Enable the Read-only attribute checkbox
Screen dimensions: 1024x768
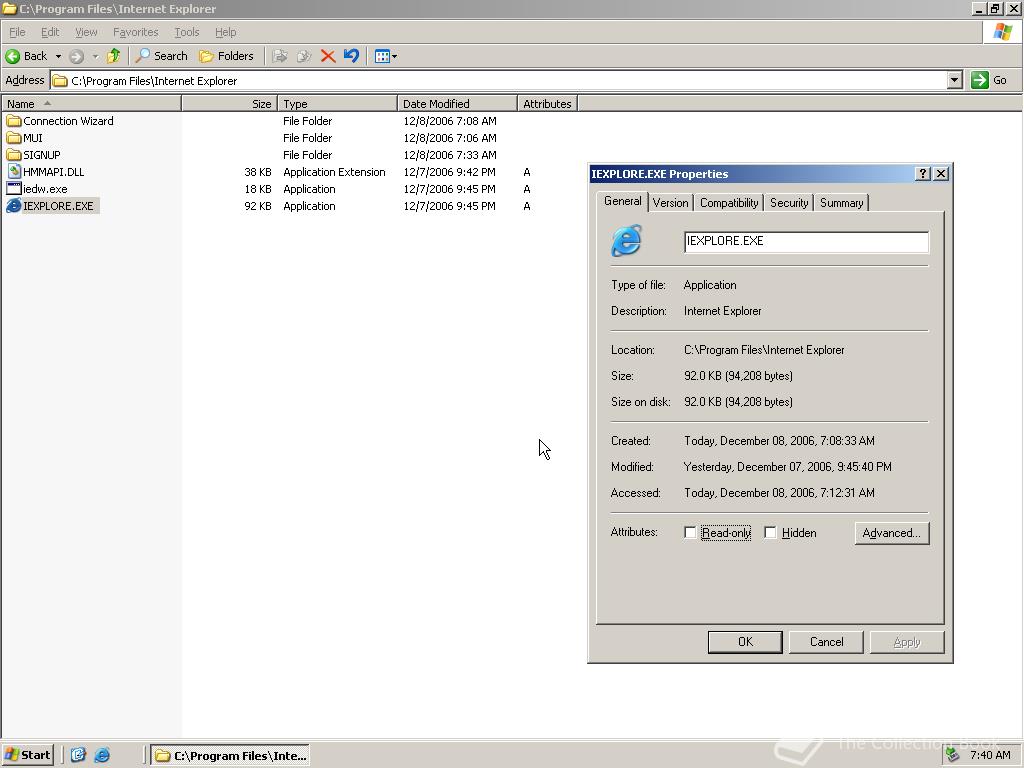(x=690, y=533)
